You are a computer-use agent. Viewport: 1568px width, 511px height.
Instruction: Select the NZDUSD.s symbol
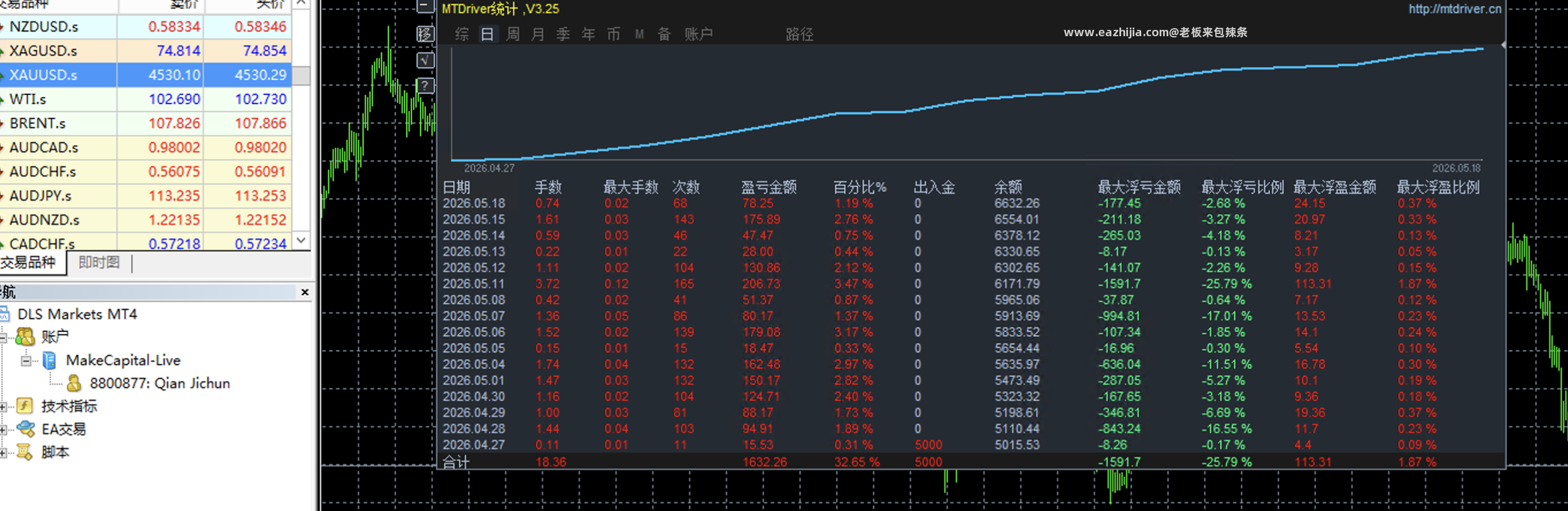[x=44, y=27]
